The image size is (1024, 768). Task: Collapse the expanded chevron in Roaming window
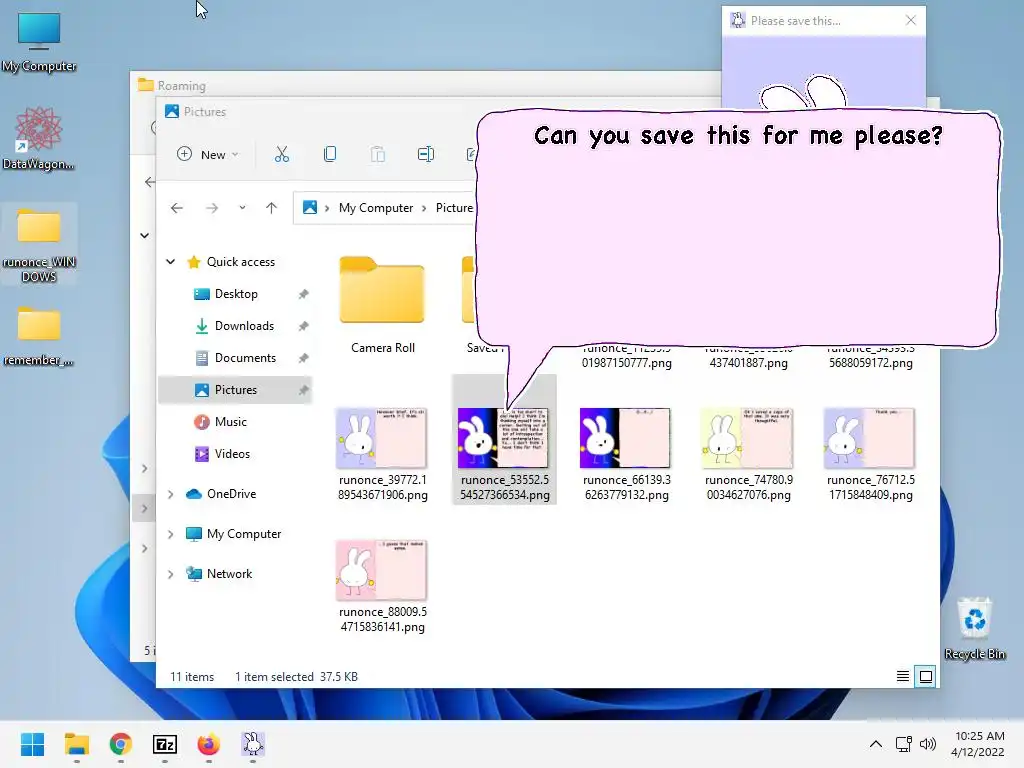(145, 236)
